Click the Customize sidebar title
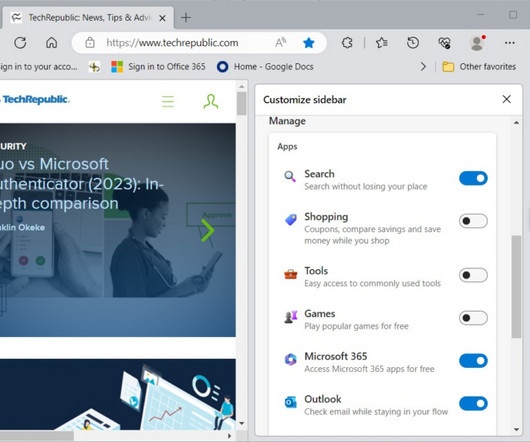This screenshot has height=442, width=530. pyautogui.click(x=305, y=100)
